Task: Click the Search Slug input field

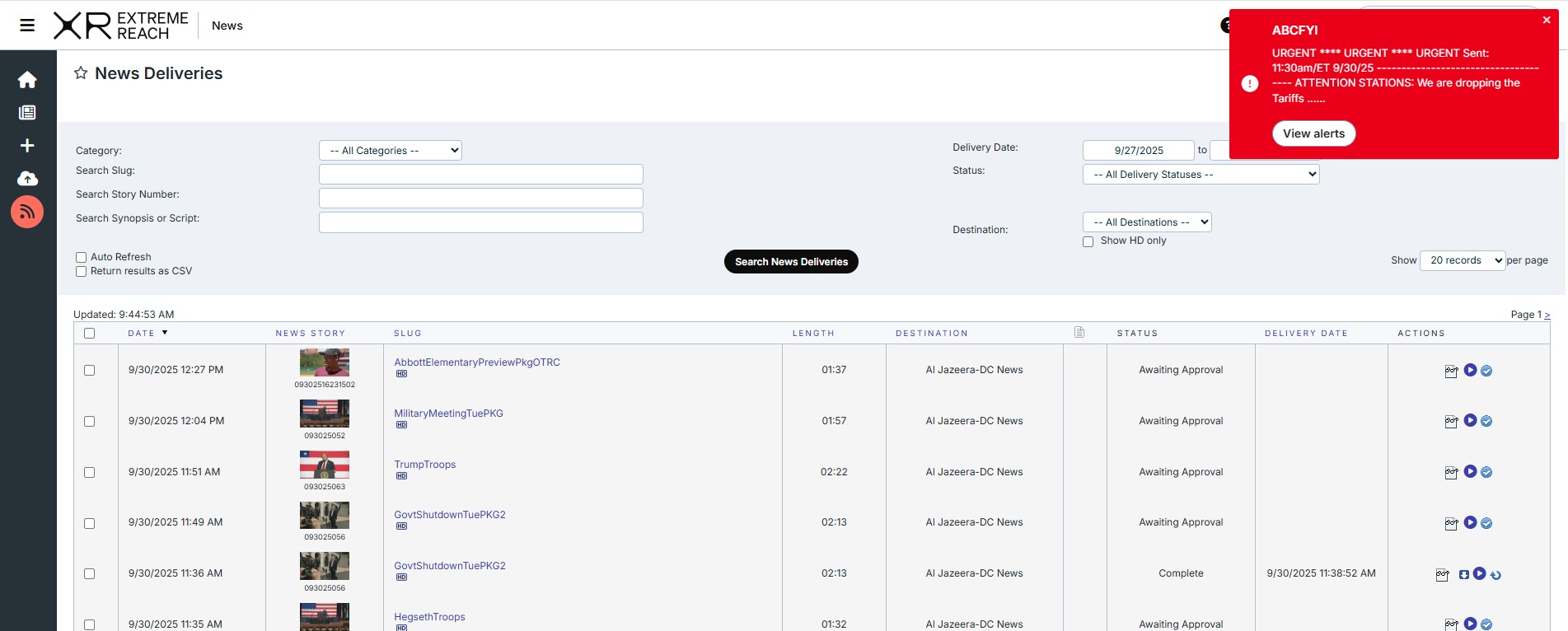Action: pyautogui.click(x=480, y=174)
